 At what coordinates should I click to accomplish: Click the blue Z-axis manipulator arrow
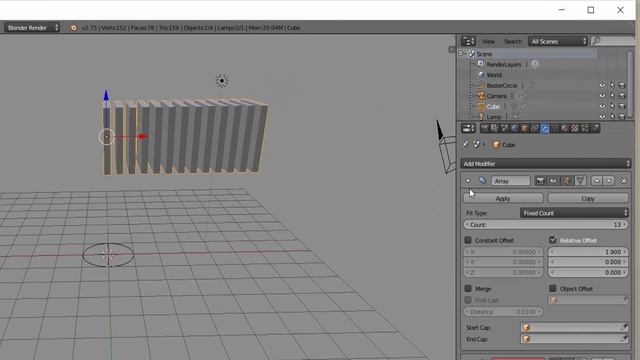(106, 95)
